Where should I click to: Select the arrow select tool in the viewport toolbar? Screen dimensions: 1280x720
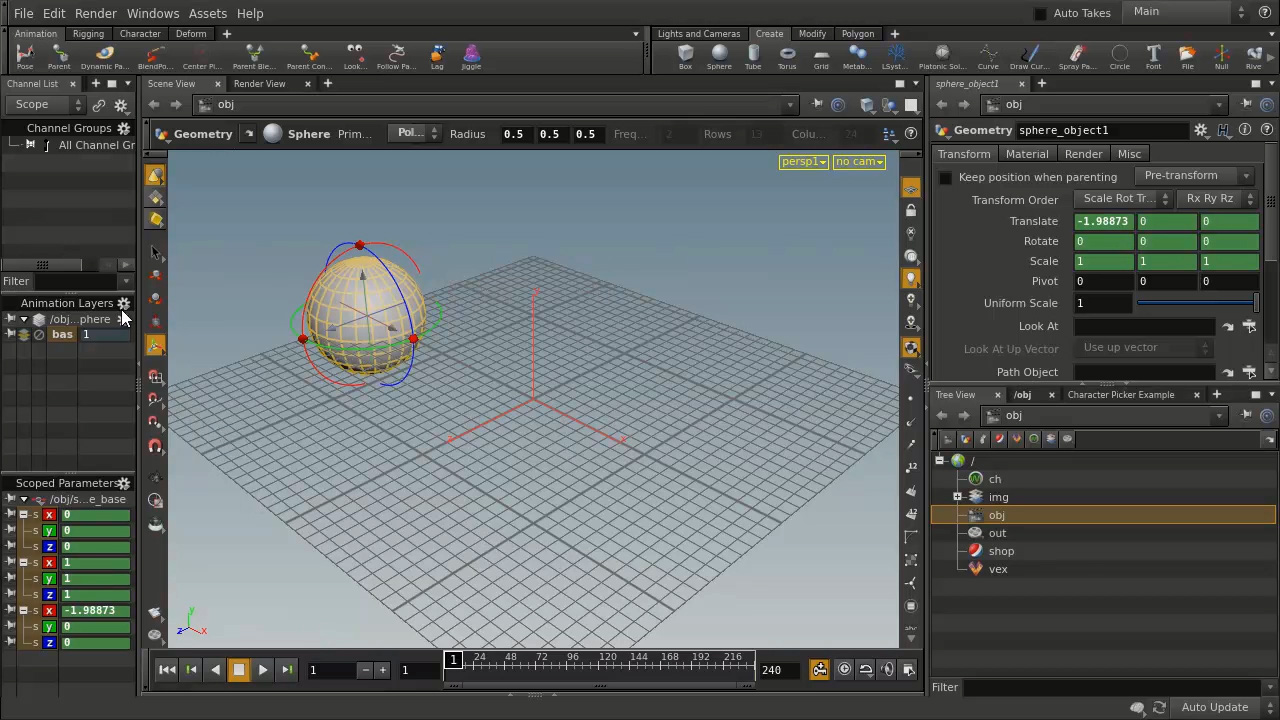pos(155,252)
